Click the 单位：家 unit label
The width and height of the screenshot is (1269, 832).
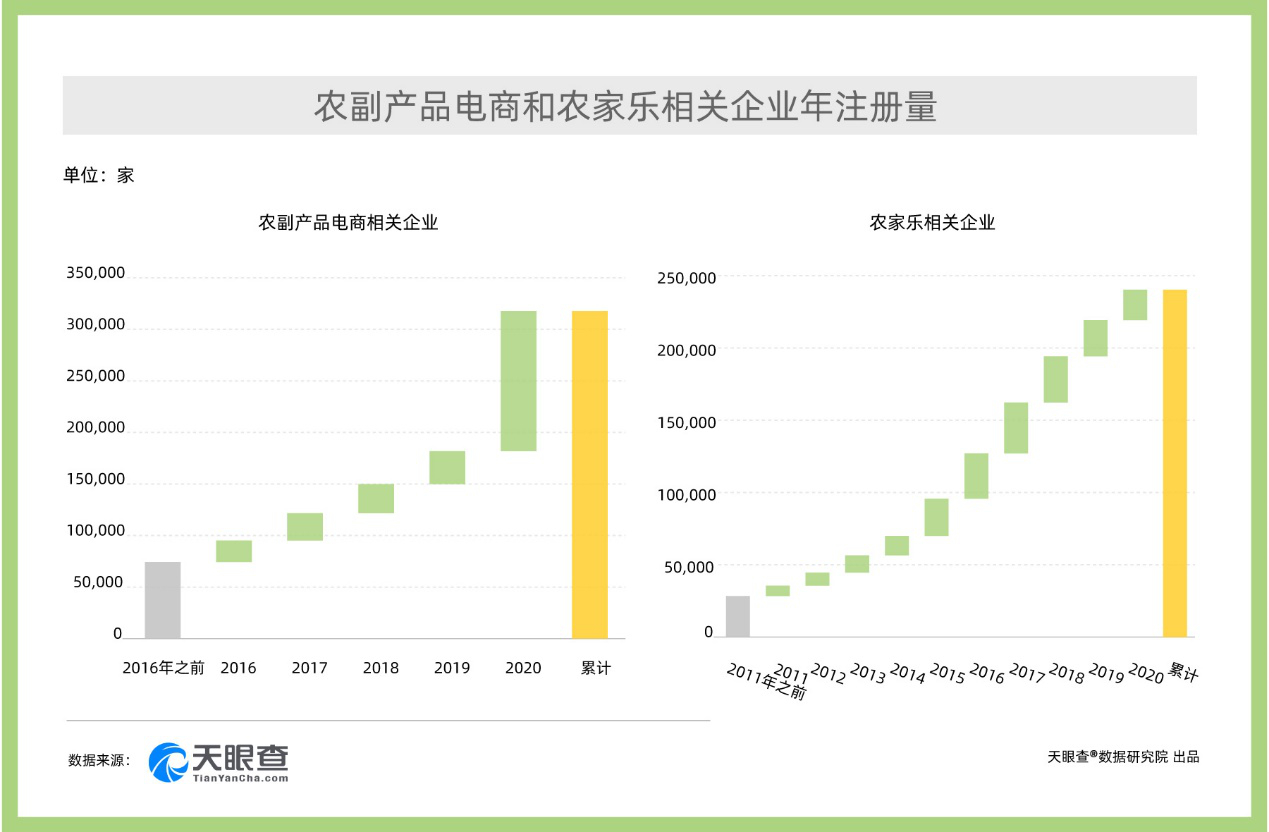pyautogui.click(x=98, y=175)
